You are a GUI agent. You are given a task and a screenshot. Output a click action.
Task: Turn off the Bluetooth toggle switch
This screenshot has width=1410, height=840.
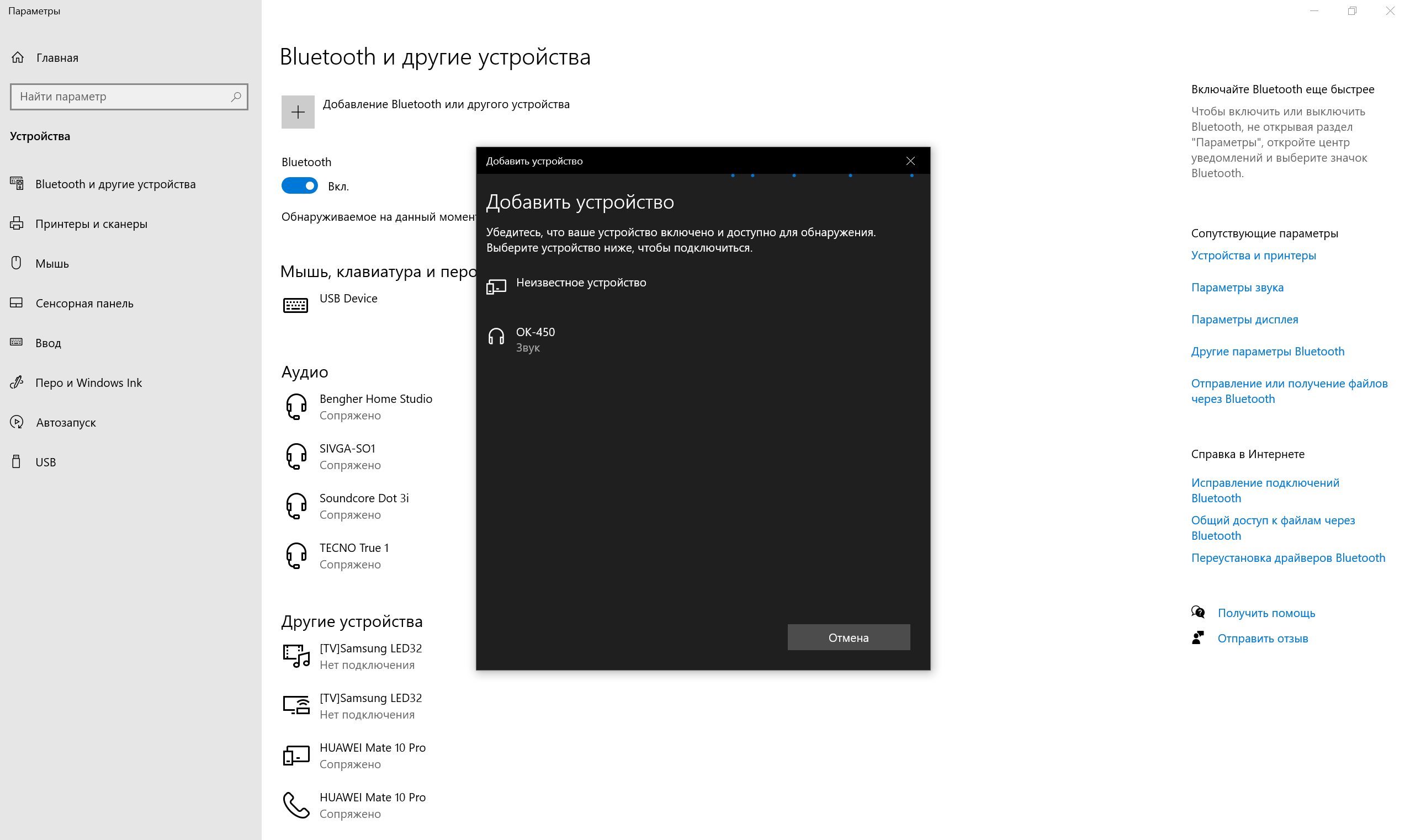[x=299, y=185]
